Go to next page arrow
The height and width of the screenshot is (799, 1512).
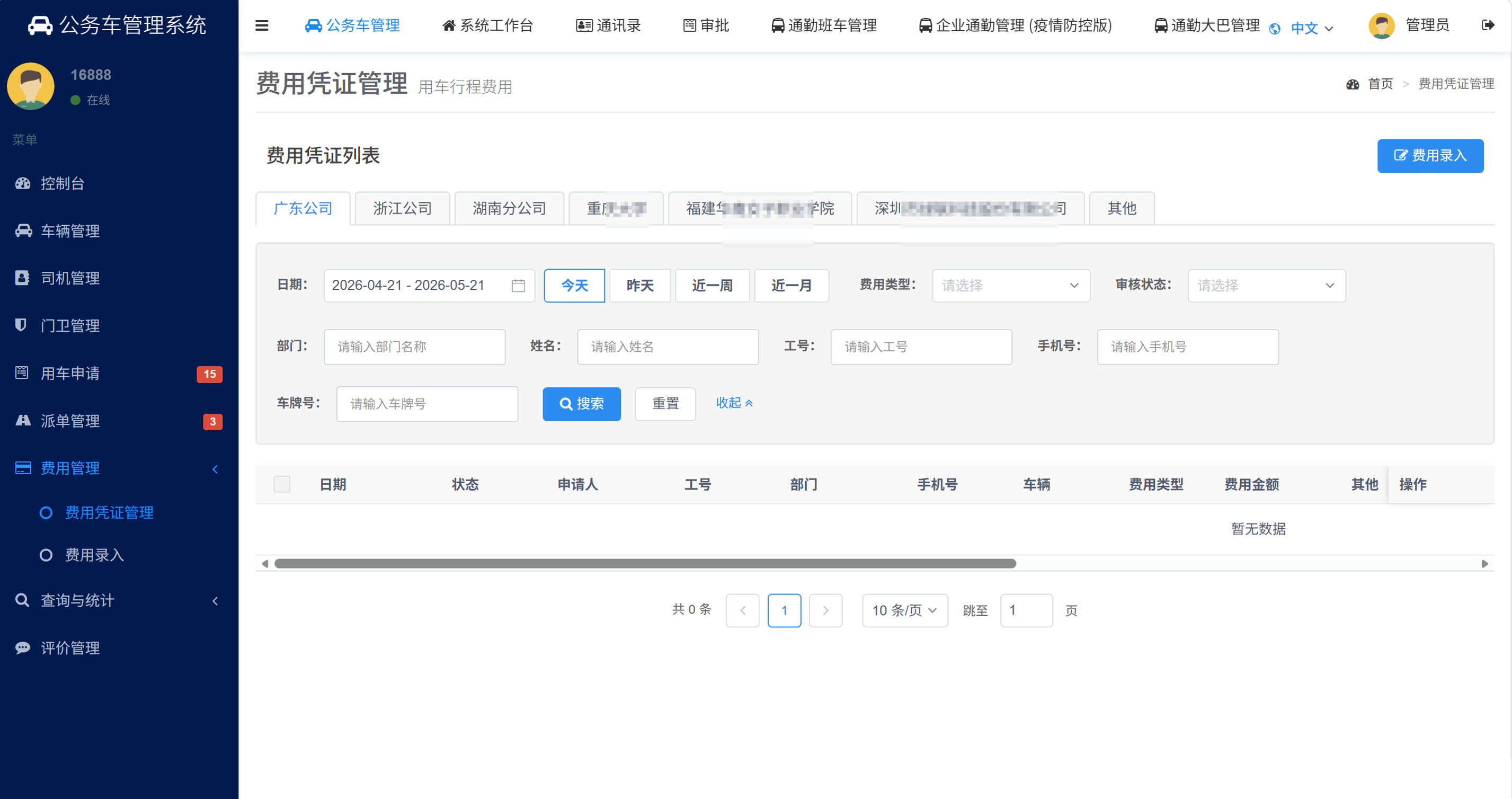pos(825,610)
